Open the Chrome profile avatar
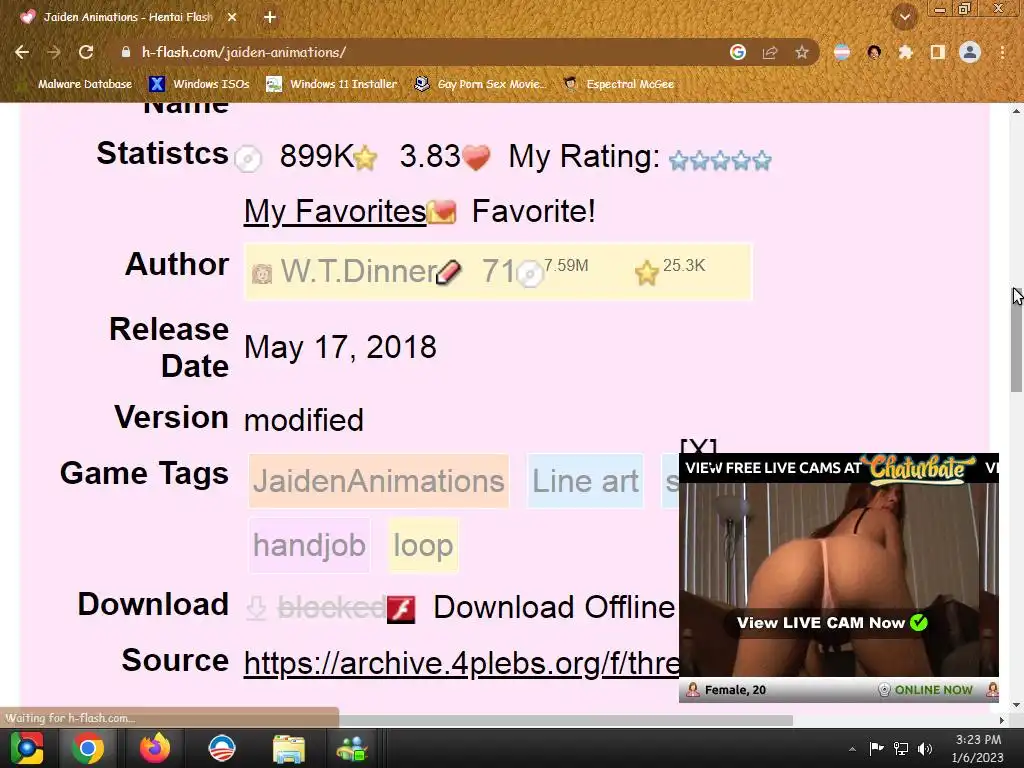Image resolution: width=1024 pixels, height=768 pixels. pos(970,52)
